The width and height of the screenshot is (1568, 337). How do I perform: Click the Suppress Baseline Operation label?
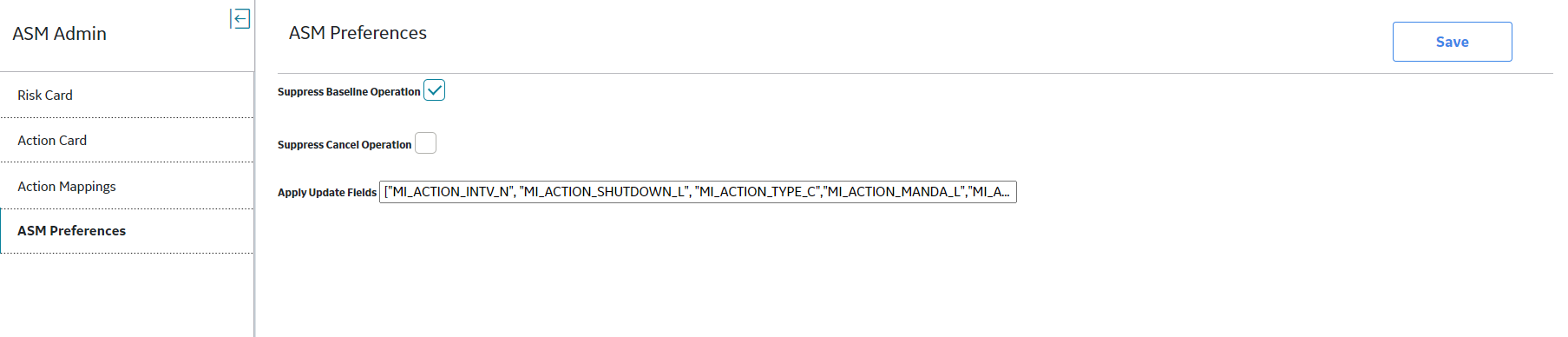[349, 92]
